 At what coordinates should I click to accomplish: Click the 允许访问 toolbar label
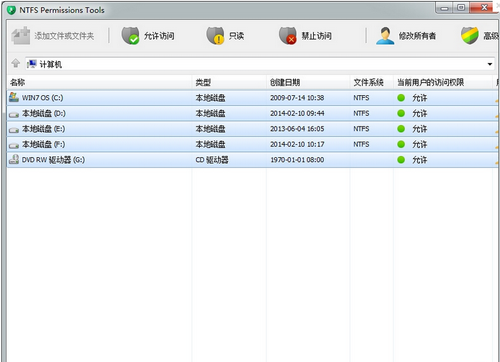(x=159, y=36)
